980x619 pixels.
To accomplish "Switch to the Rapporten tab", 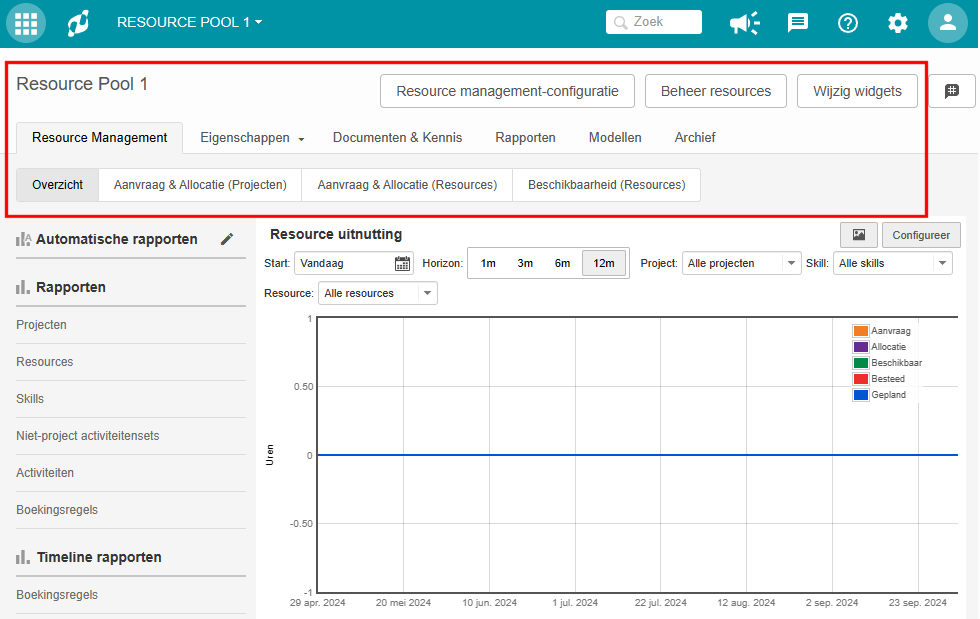I will tap(525, 137).
